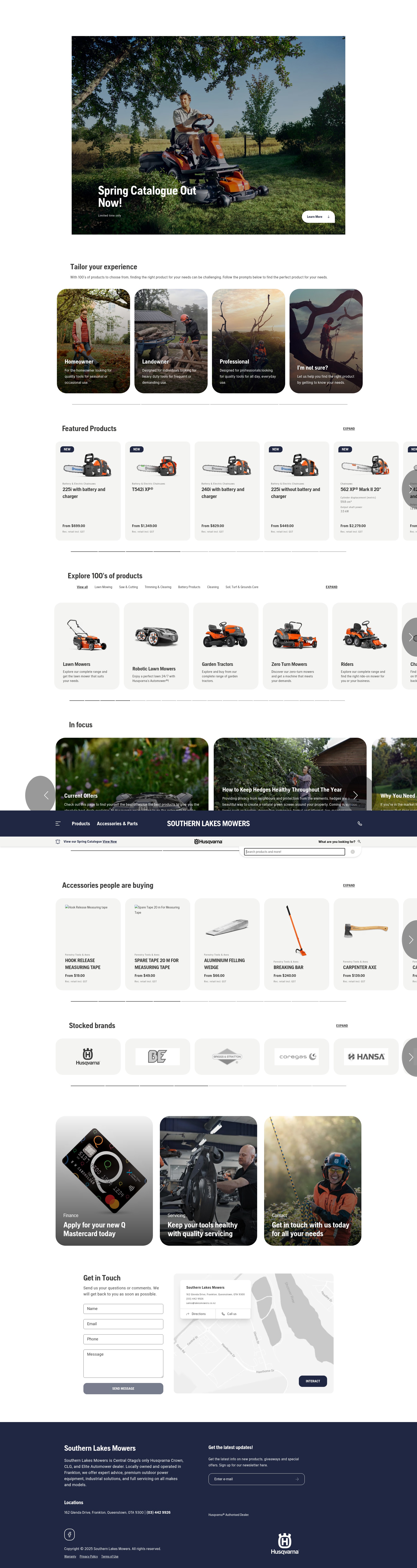Open the Husqvarna logo in sub-header
This screenshot has height=1568, width=417.
click(208, 842)
